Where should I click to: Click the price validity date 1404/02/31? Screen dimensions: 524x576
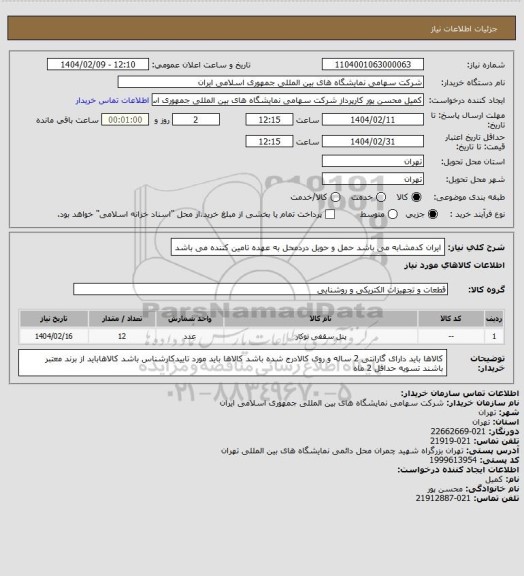[x=373, y=141]
